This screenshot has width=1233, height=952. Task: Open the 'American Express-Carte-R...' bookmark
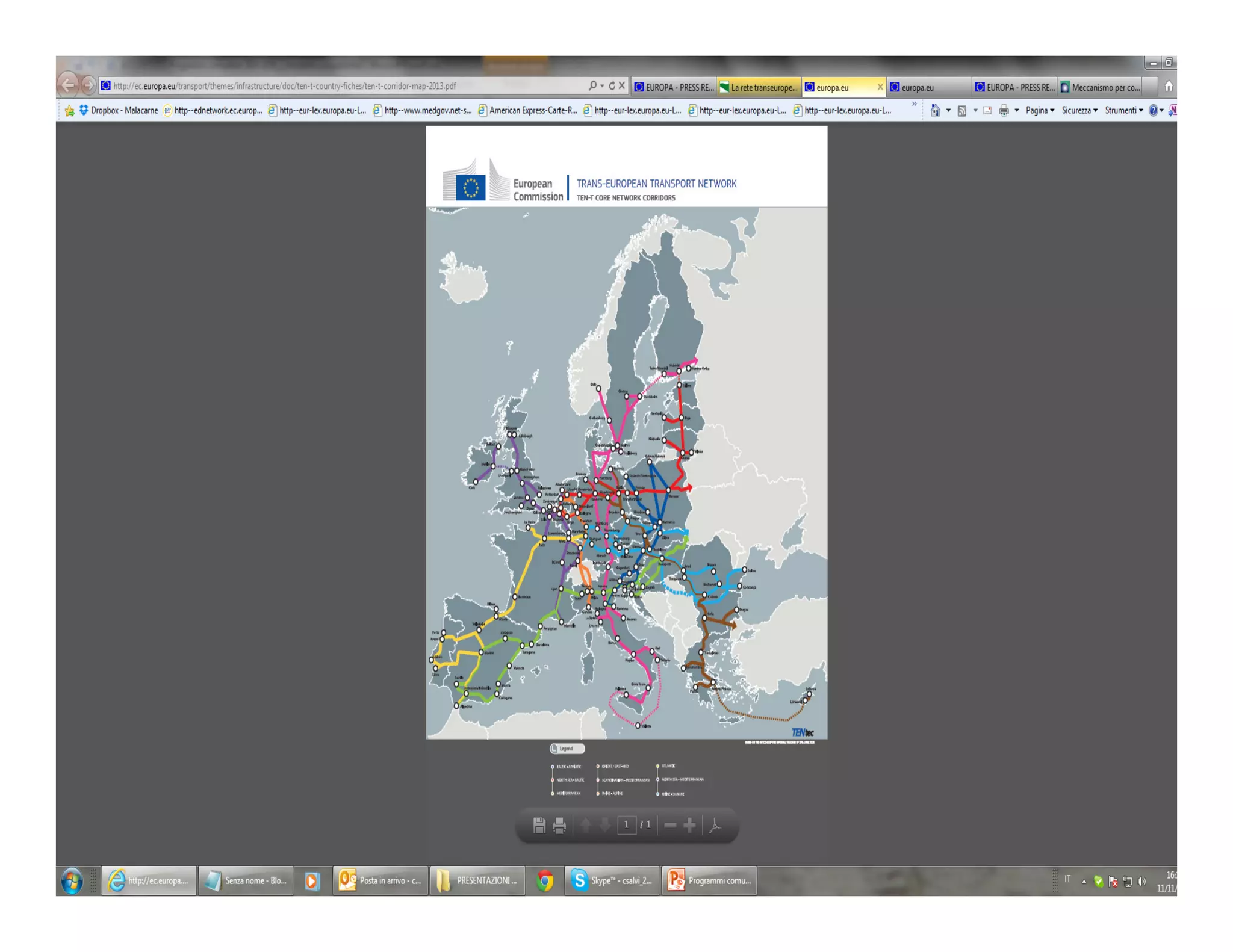[x=527, y=110]
